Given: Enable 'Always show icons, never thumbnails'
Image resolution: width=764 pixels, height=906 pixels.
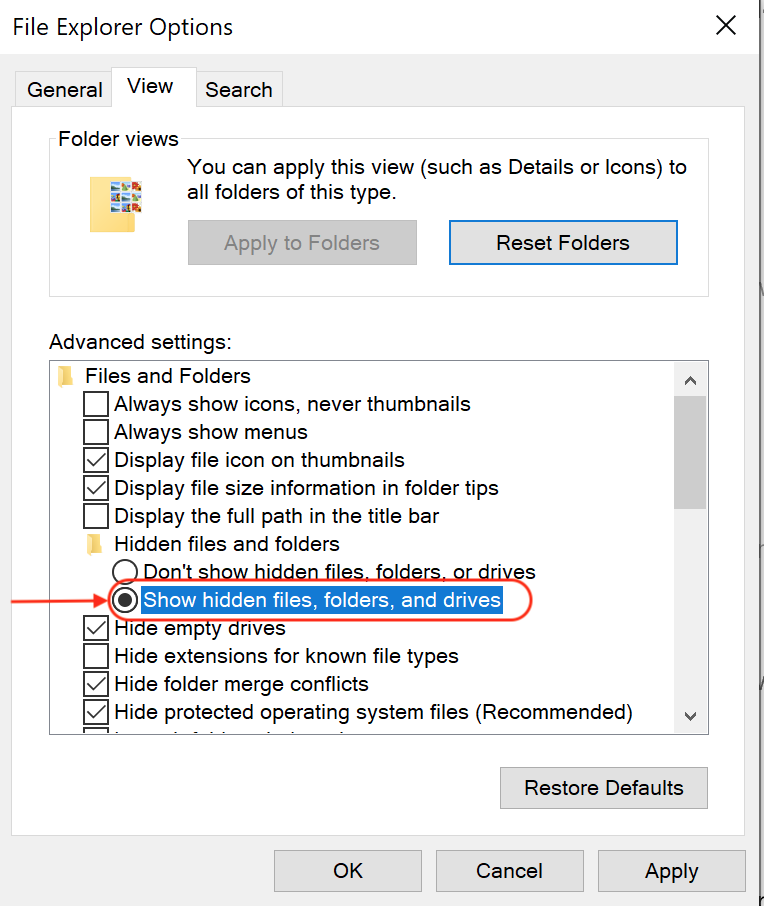Looking at the screenshot, I should point(95,404).
